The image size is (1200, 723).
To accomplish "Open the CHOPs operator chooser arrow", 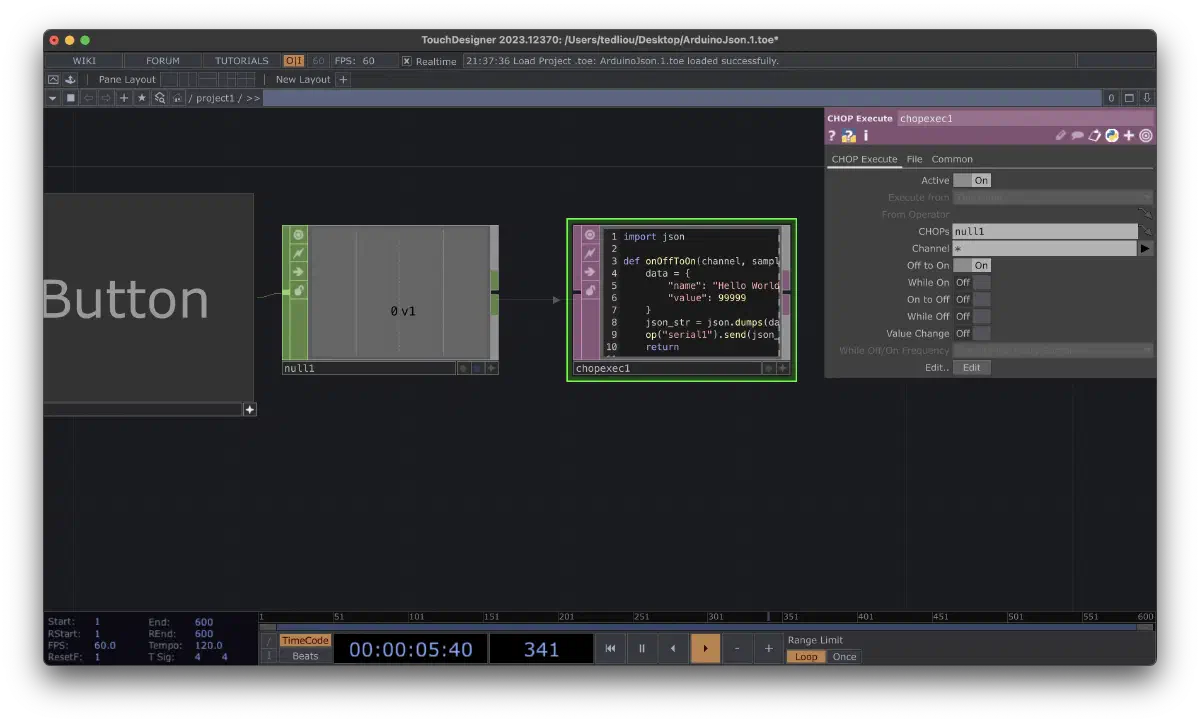I will coord(1146,231).
